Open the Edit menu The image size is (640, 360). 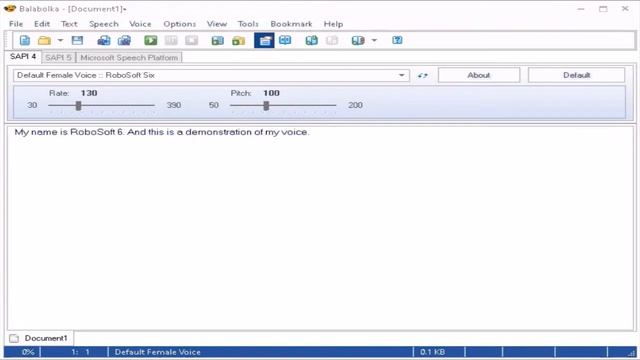pos(42,24)
